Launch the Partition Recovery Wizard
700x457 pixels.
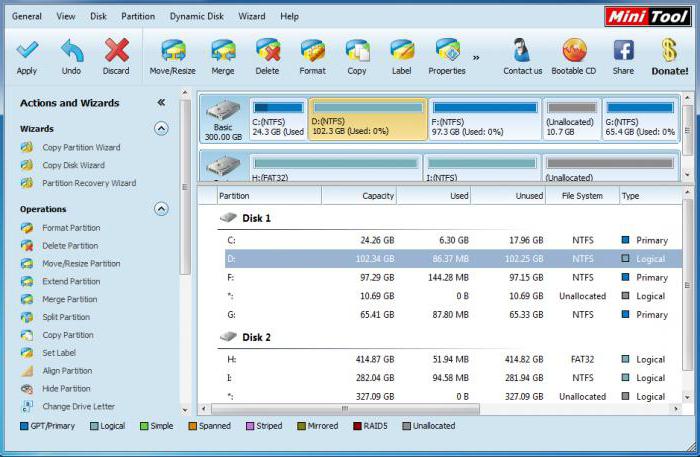tap(88, 183)
